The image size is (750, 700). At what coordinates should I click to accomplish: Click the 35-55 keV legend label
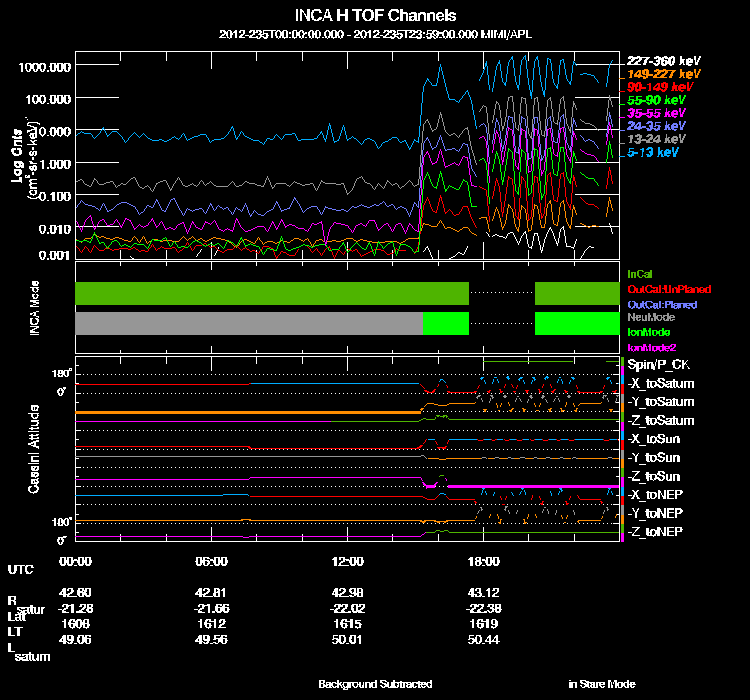(x=656, y=113)
